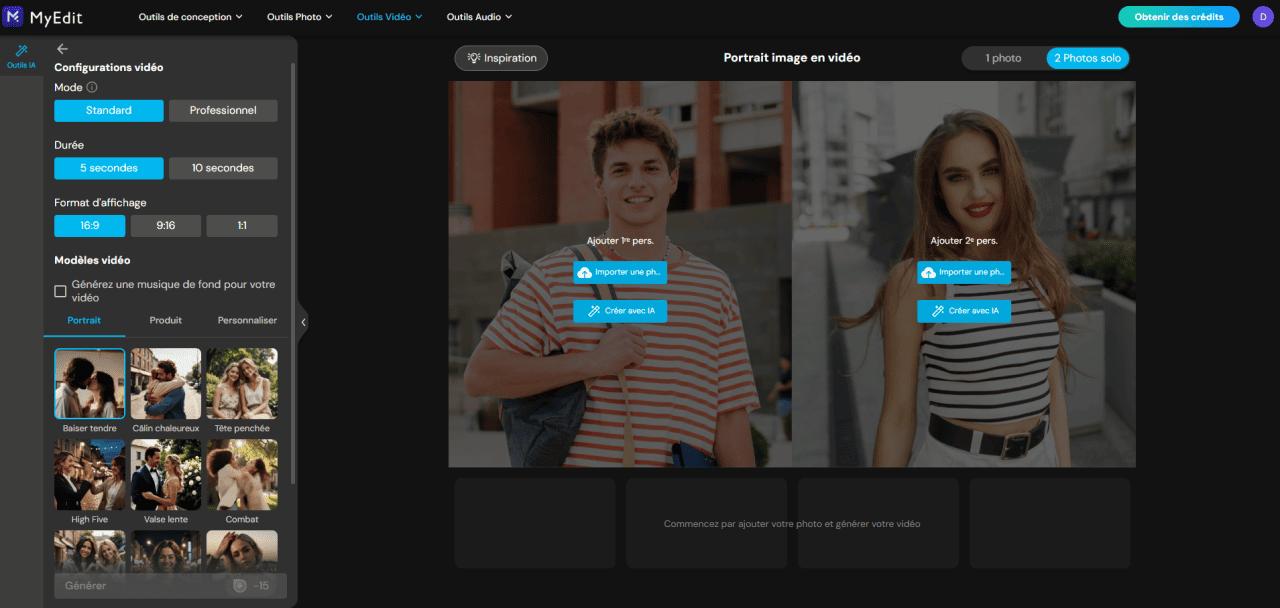Click the info icon beside Mode

click(92, 88)
